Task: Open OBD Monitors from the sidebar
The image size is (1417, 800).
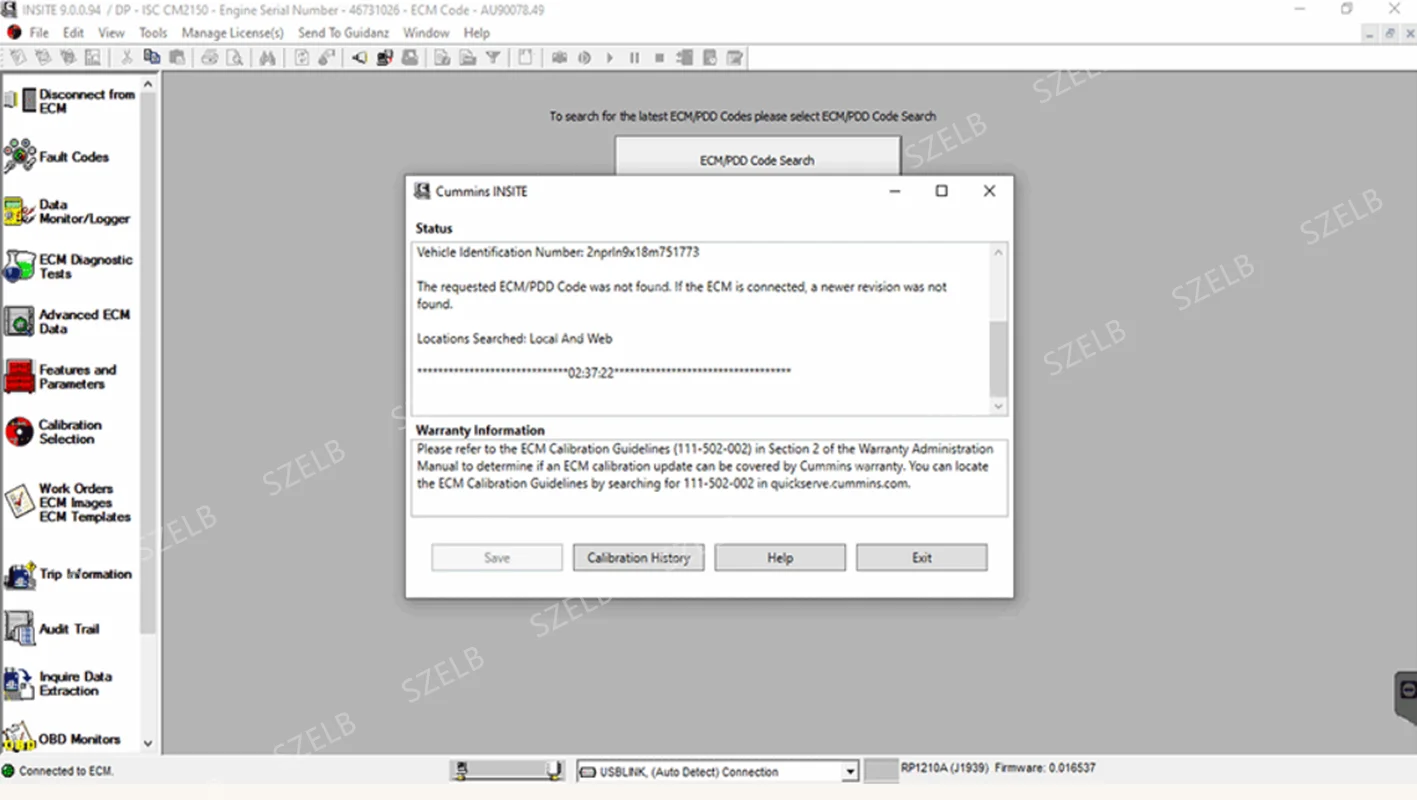Action: (61, 739)
